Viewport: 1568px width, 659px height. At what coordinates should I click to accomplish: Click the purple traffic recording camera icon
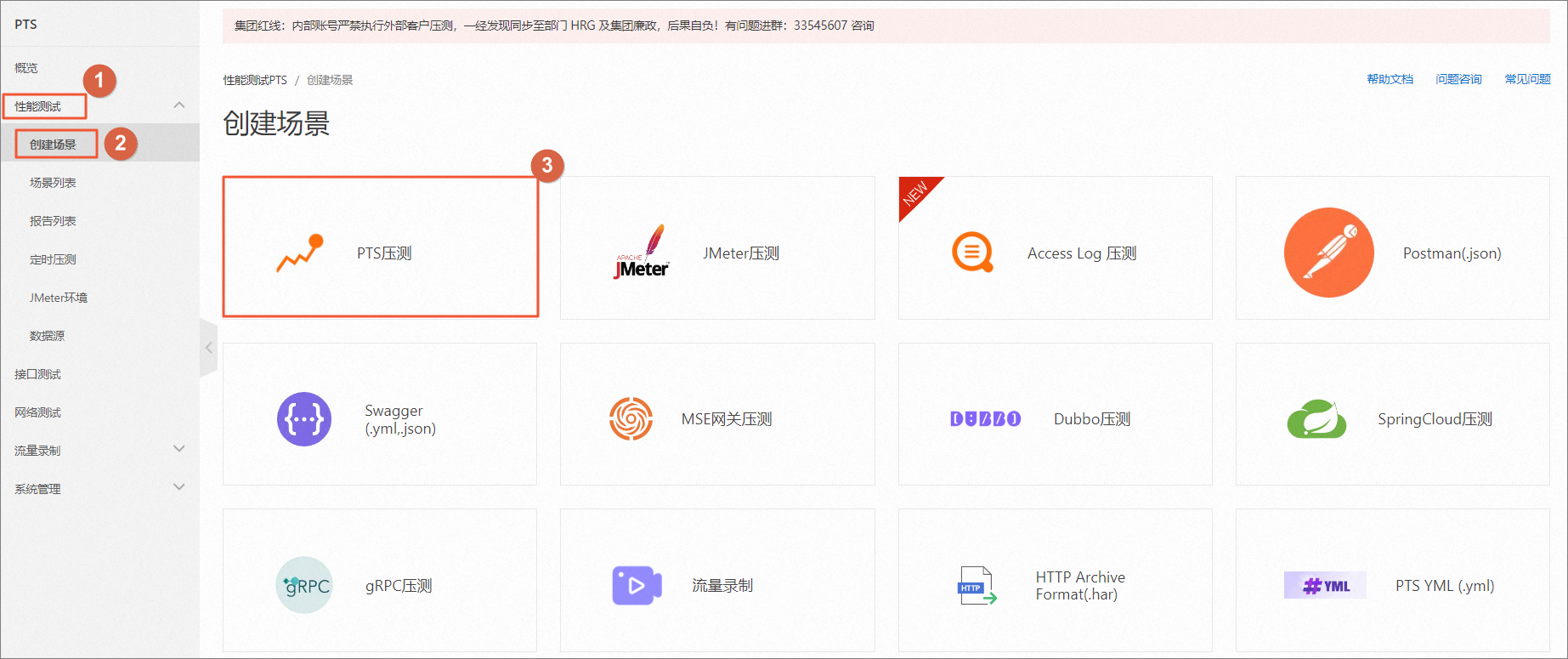point(637,585)
